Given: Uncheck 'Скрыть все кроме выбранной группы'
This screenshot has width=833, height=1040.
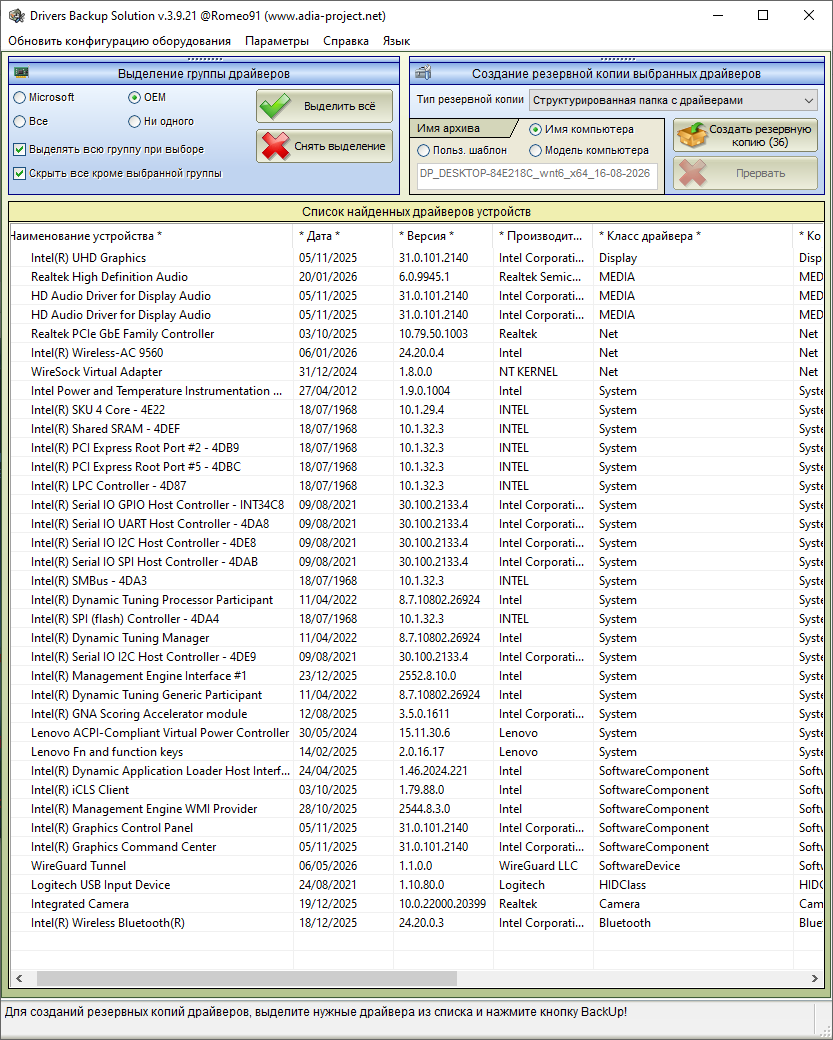Looking at the screenshot, I should [x=20, y=173].
